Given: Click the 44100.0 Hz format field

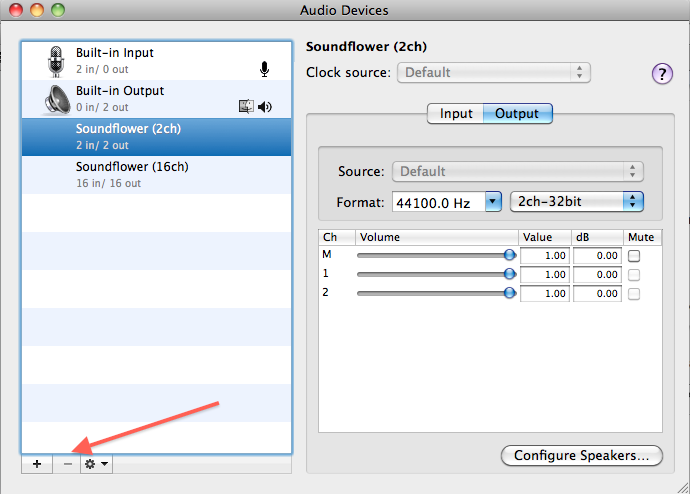Looking at the screenshot, I should pyautogui.click(x=439, y=202).
